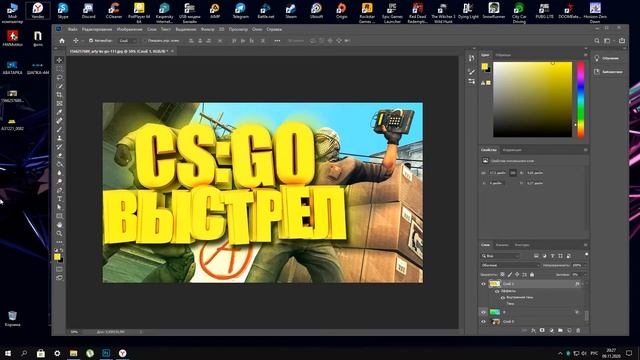Select the Blur tool
This screenshot has width=640, height=360.
[x=59, y=173]
